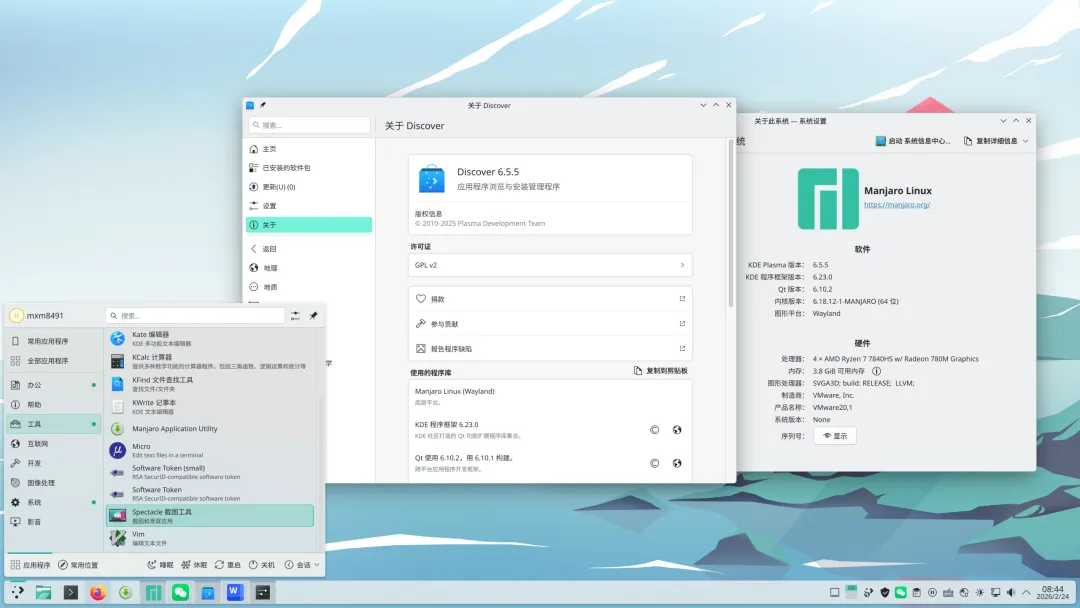The height and width of the screenshot is (608, 1080).
Task: Open system settings taskbar icon
Action: pyautogui.click(x=262, y=592)
